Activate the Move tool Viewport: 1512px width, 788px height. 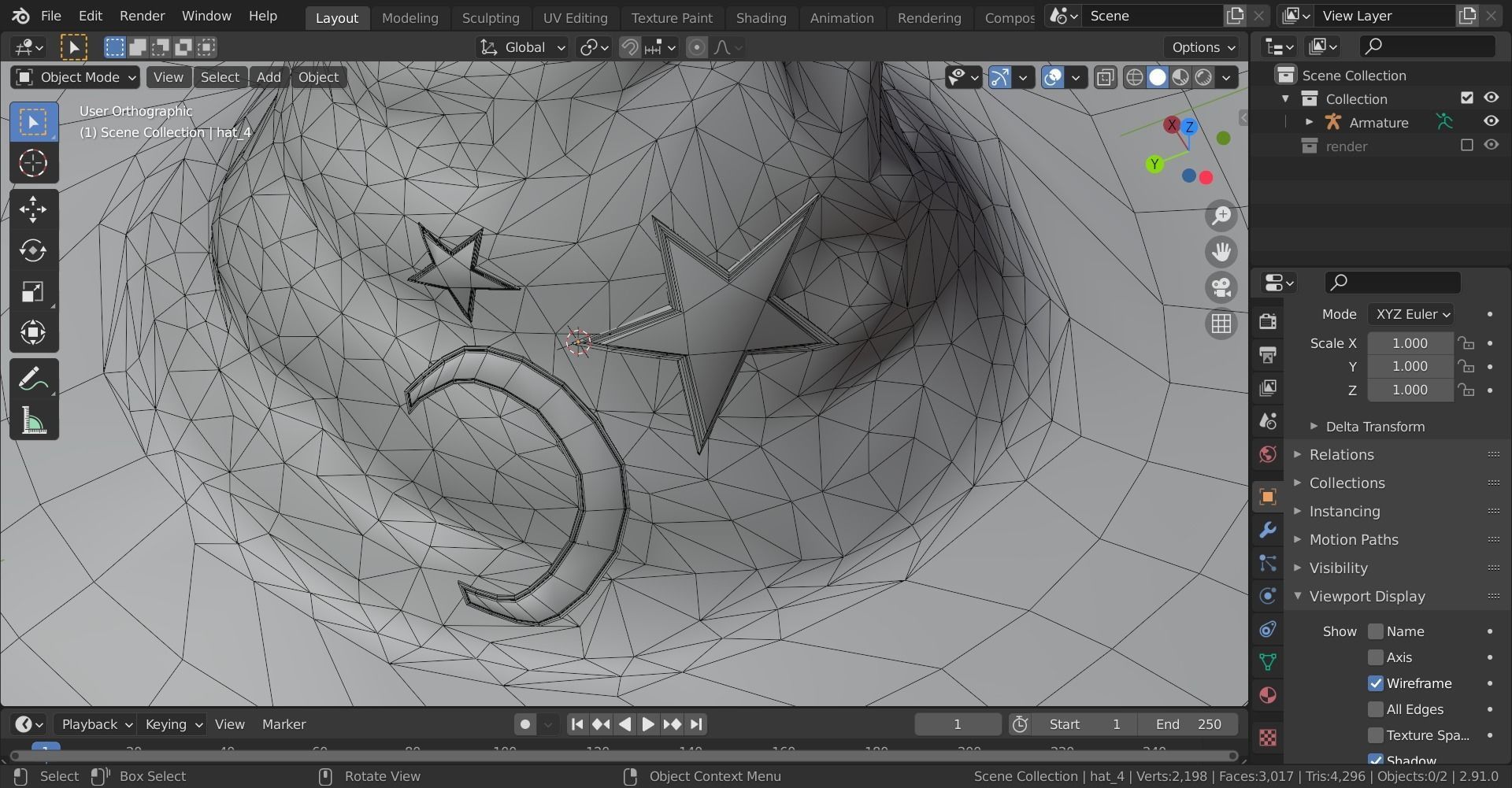click(x=33, y=209)
